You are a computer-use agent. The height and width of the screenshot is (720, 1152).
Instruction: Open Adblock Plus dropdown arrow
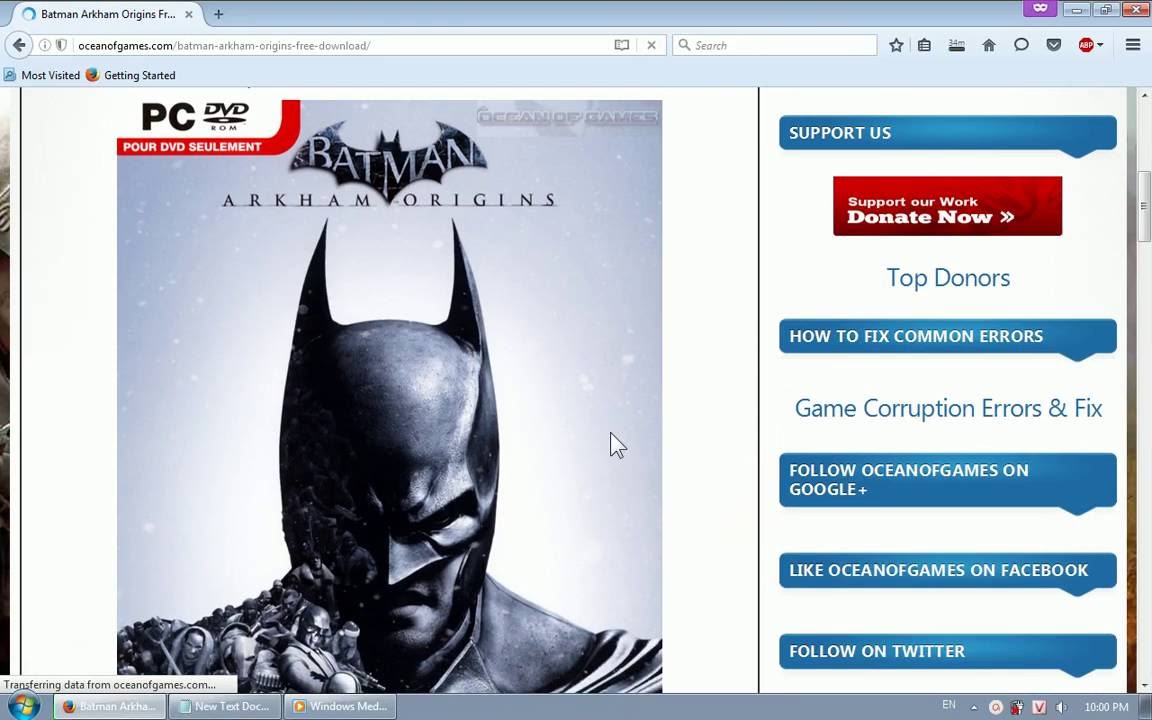pyautogui.click(x=1100, y=46)
